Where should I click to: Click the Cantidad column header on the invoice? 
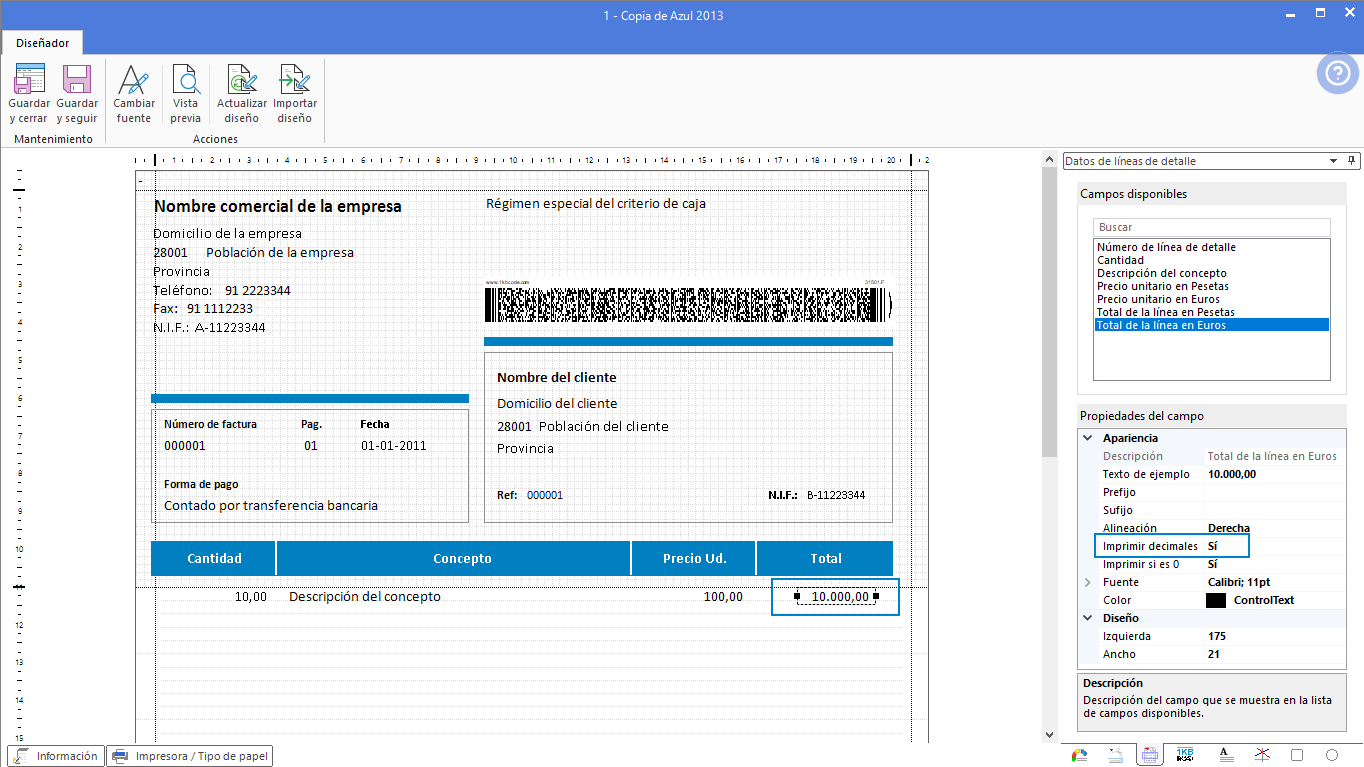click(214, 558)
